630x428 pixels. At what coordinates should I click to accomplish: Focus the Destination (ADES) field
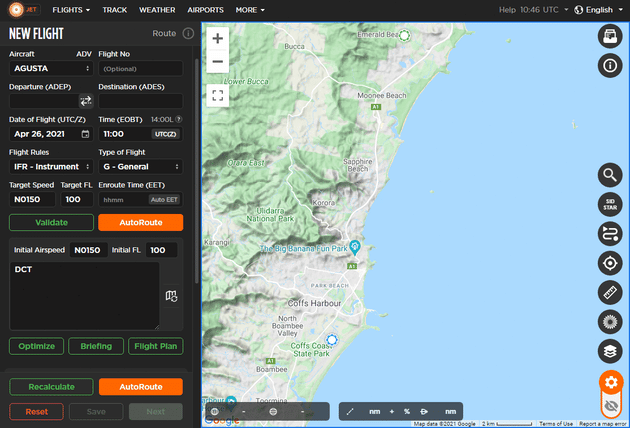tap(141, 101)
